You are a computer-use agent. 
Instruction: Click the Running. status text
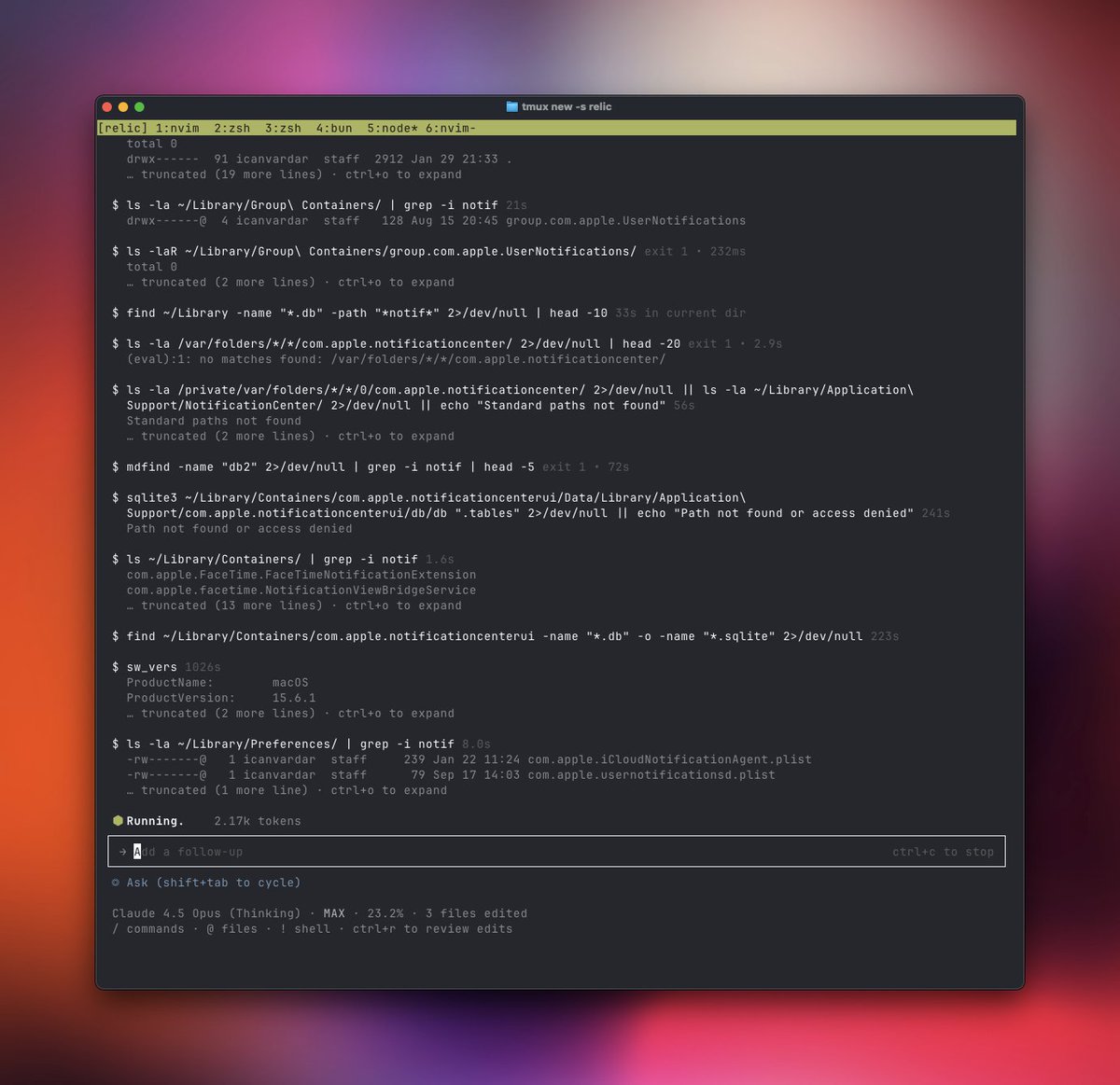pos(155,821)
